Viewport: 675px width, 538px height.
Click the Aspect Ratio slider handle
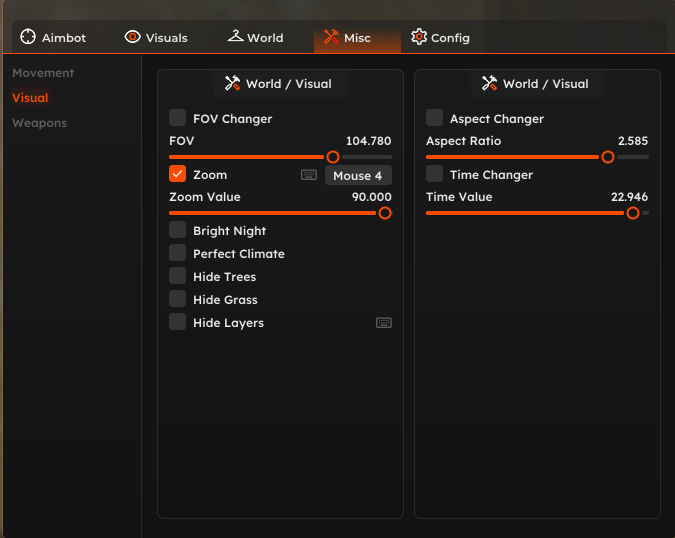click(608, 157)
